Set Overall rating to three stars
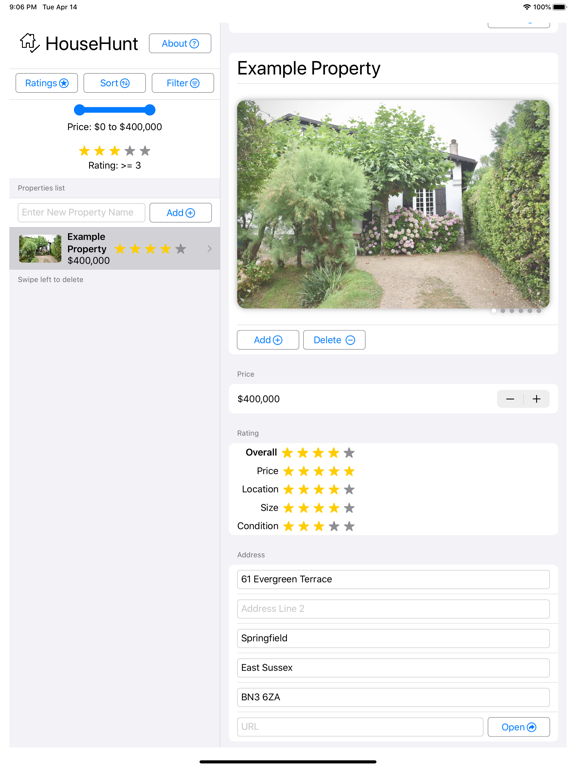This screenshot has height=768, width=576. 318,453
